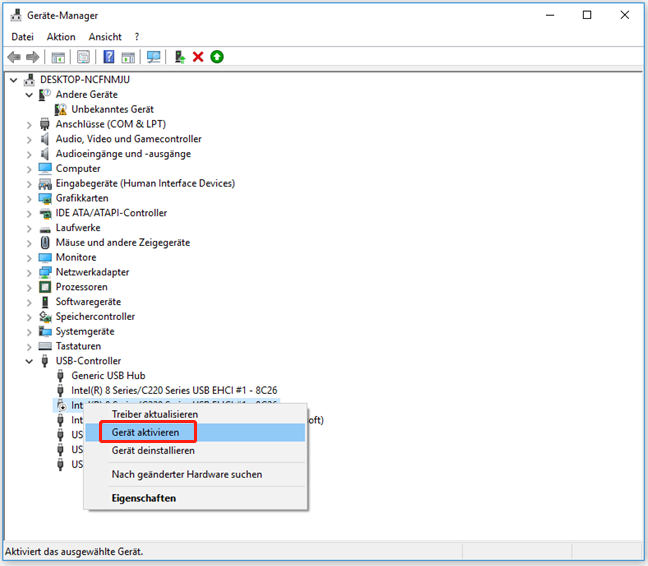Screen dimensions: 648x566
Task: Choose Gerät aktivieren from context menu
Action: (x=196, y=433)
